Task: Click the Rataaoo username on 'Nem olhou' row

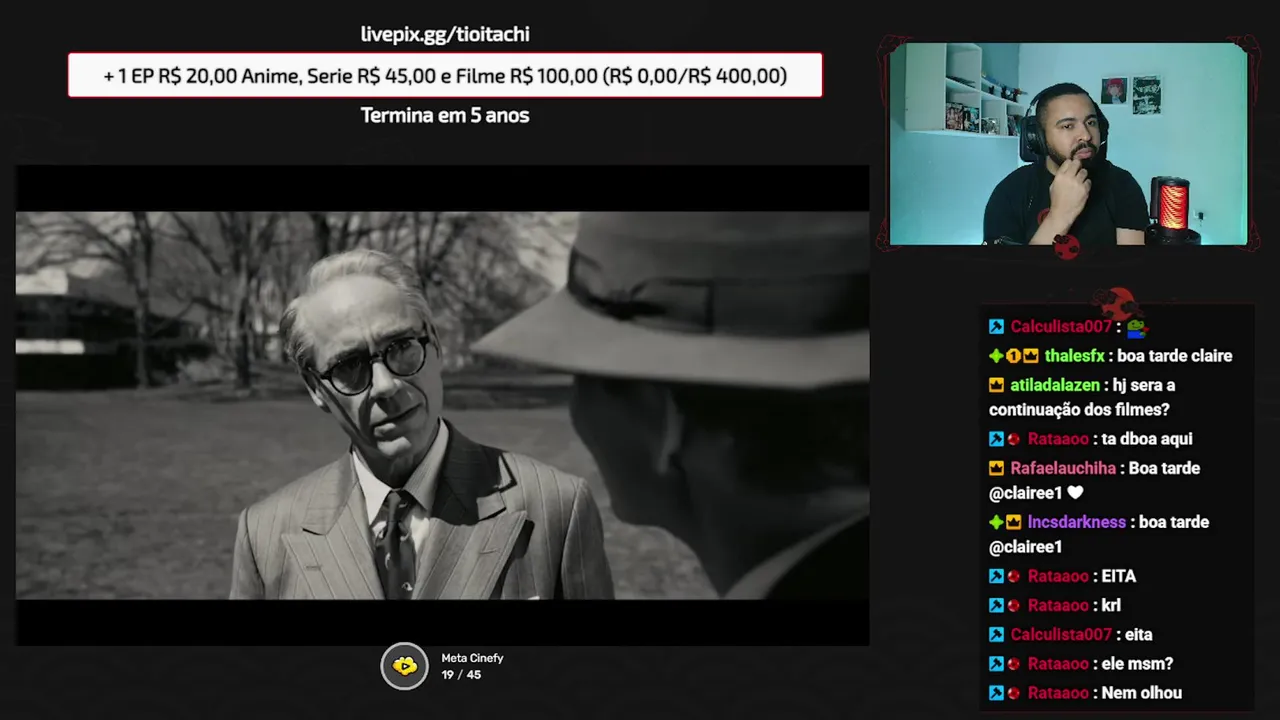Action: pyautogui.click(x=1058, y=693)
